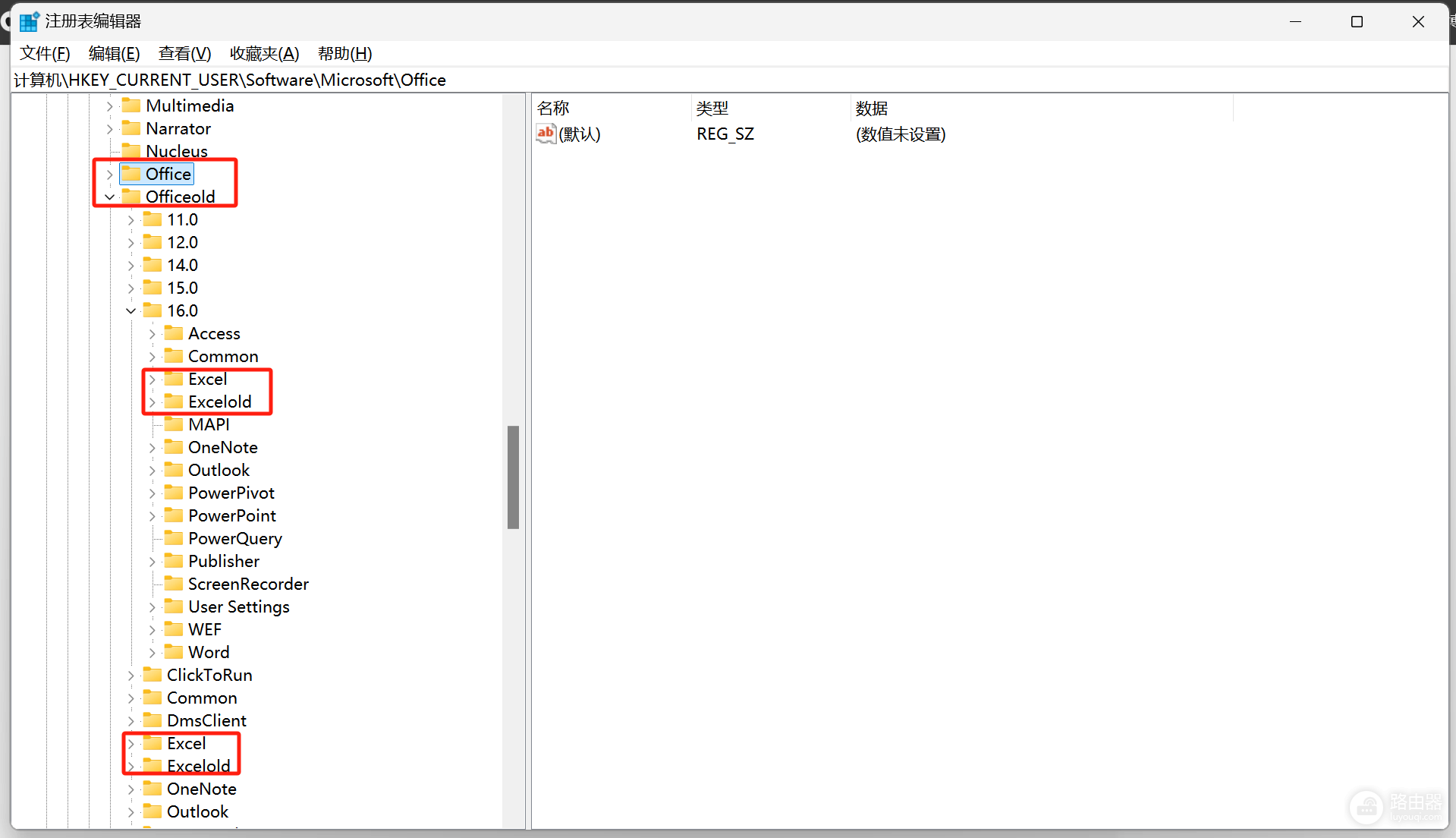Click the Access folder icon
Image resolution: width=1456 pixels, height=838 pixels.
174,332
